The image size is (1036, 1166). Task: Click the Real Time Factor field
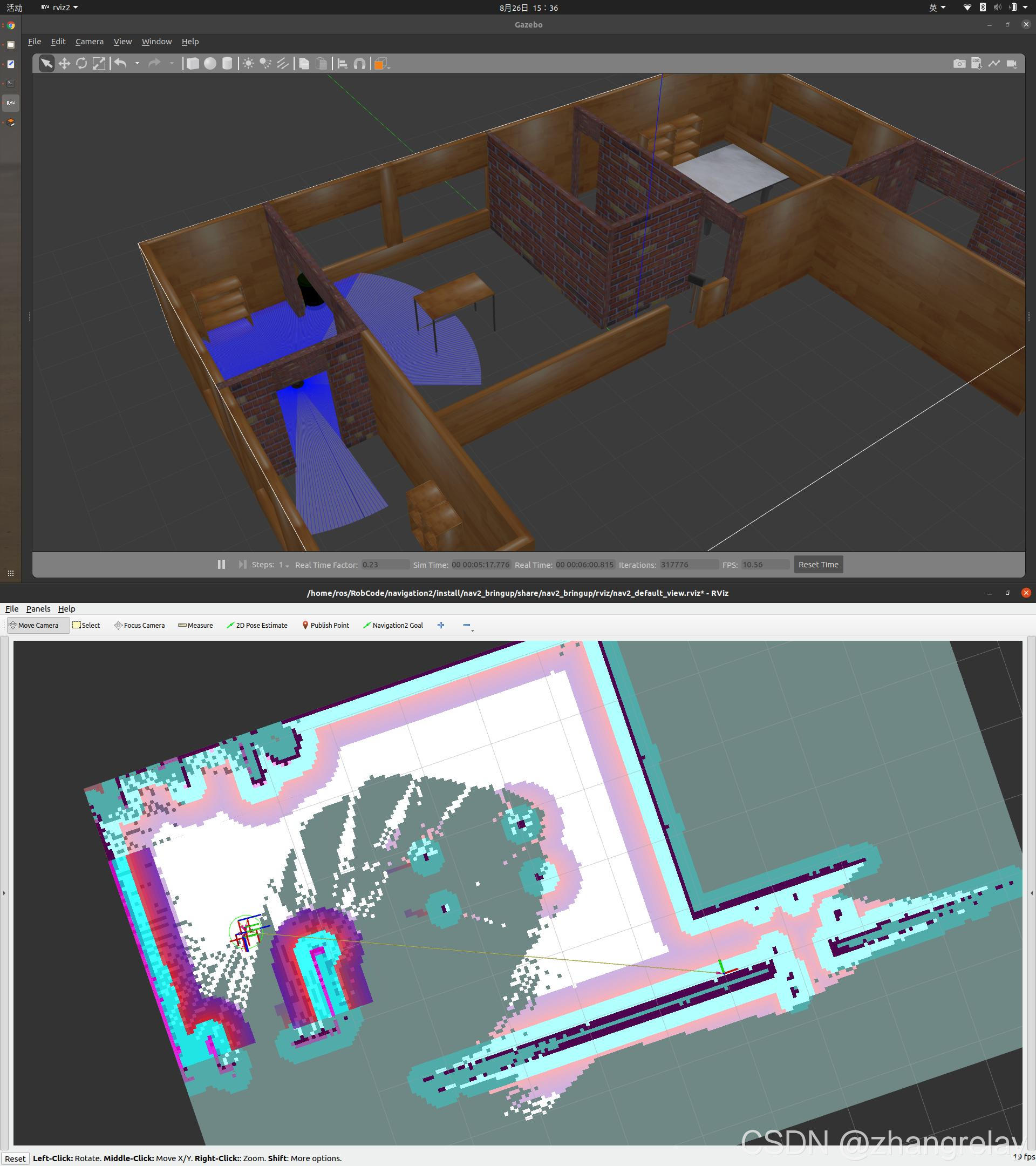click(x=384, y=565)
